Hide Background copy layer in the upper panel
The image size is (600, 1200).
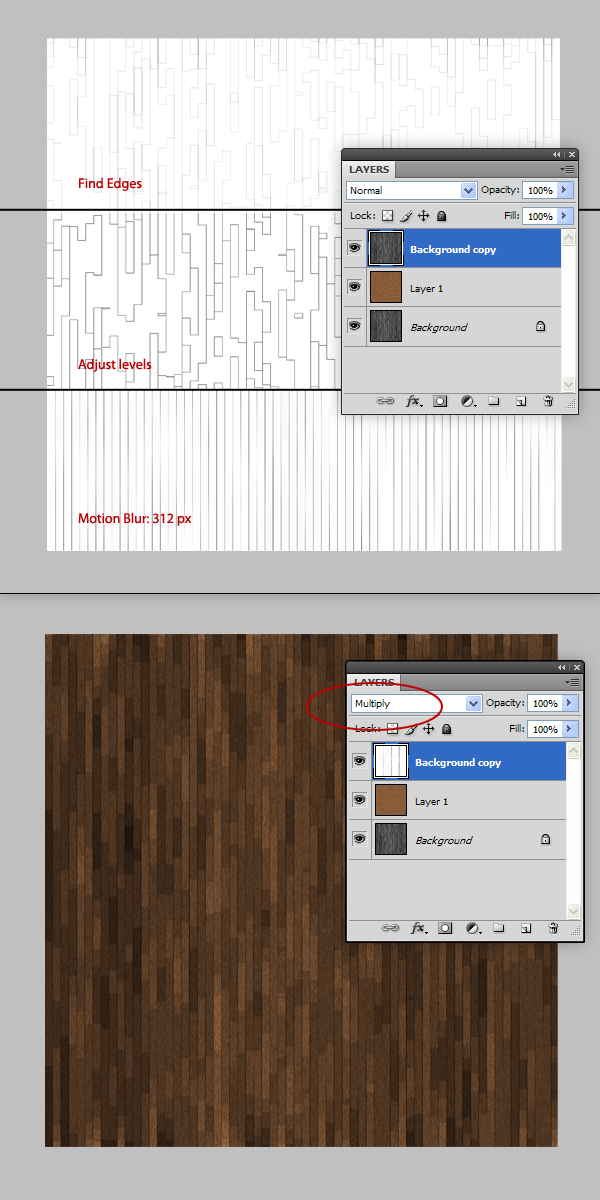coord(354,248)
